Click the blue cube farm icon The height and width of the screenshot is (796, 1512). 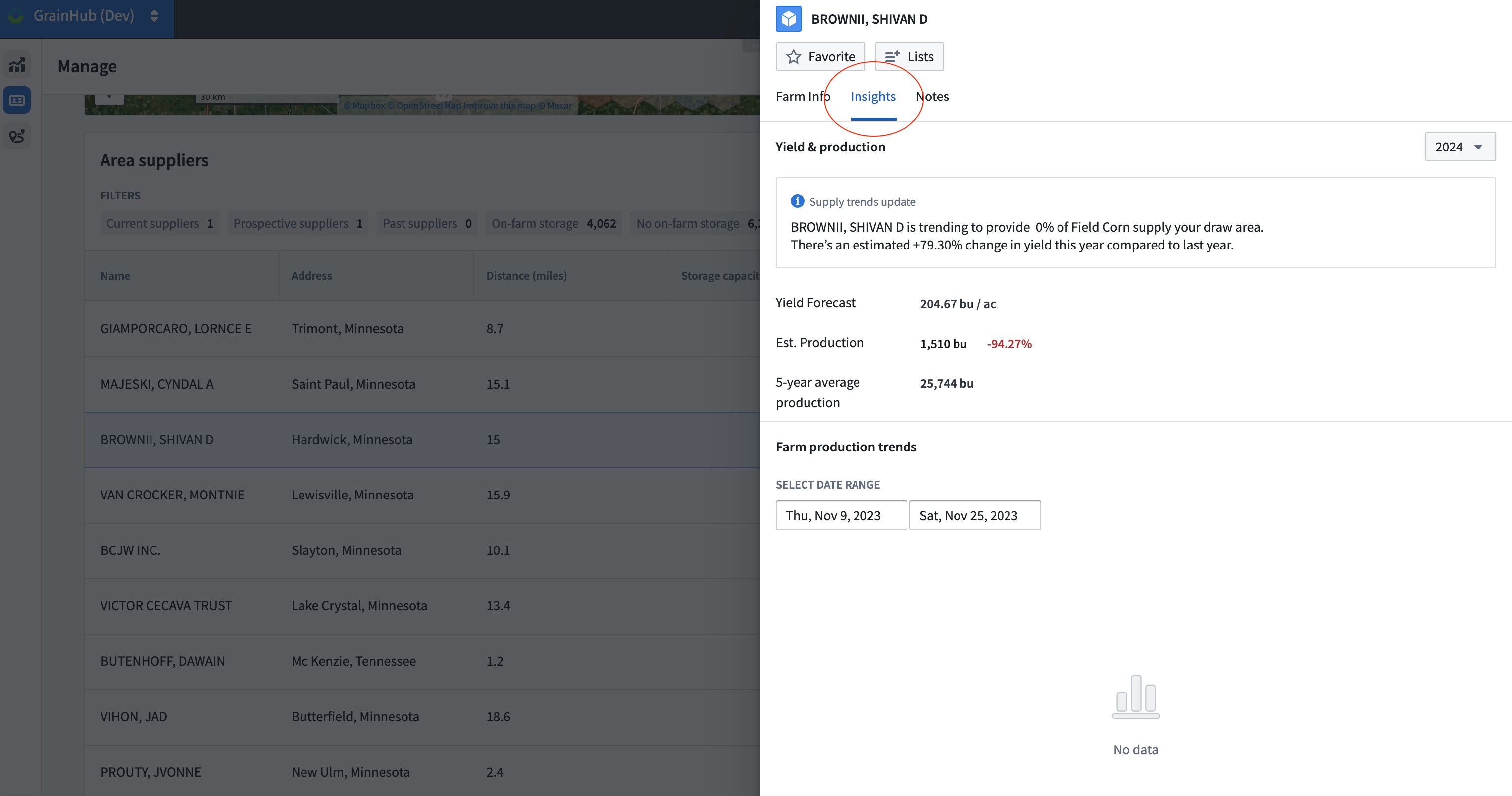pos(788,19)
